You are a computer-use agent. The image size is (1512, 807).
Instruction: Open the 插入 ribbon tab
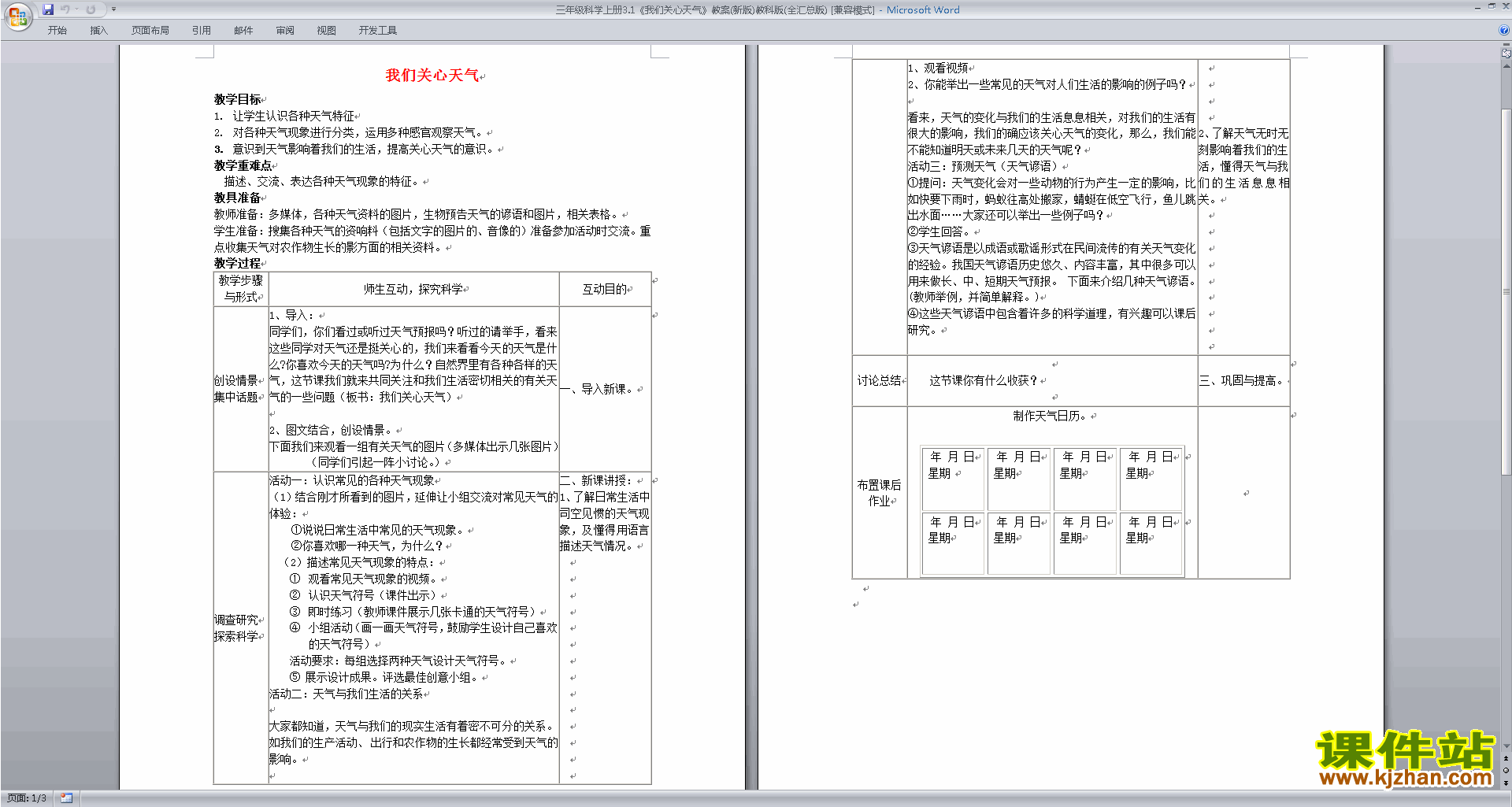pyautogui.click(x=98, y=31)
